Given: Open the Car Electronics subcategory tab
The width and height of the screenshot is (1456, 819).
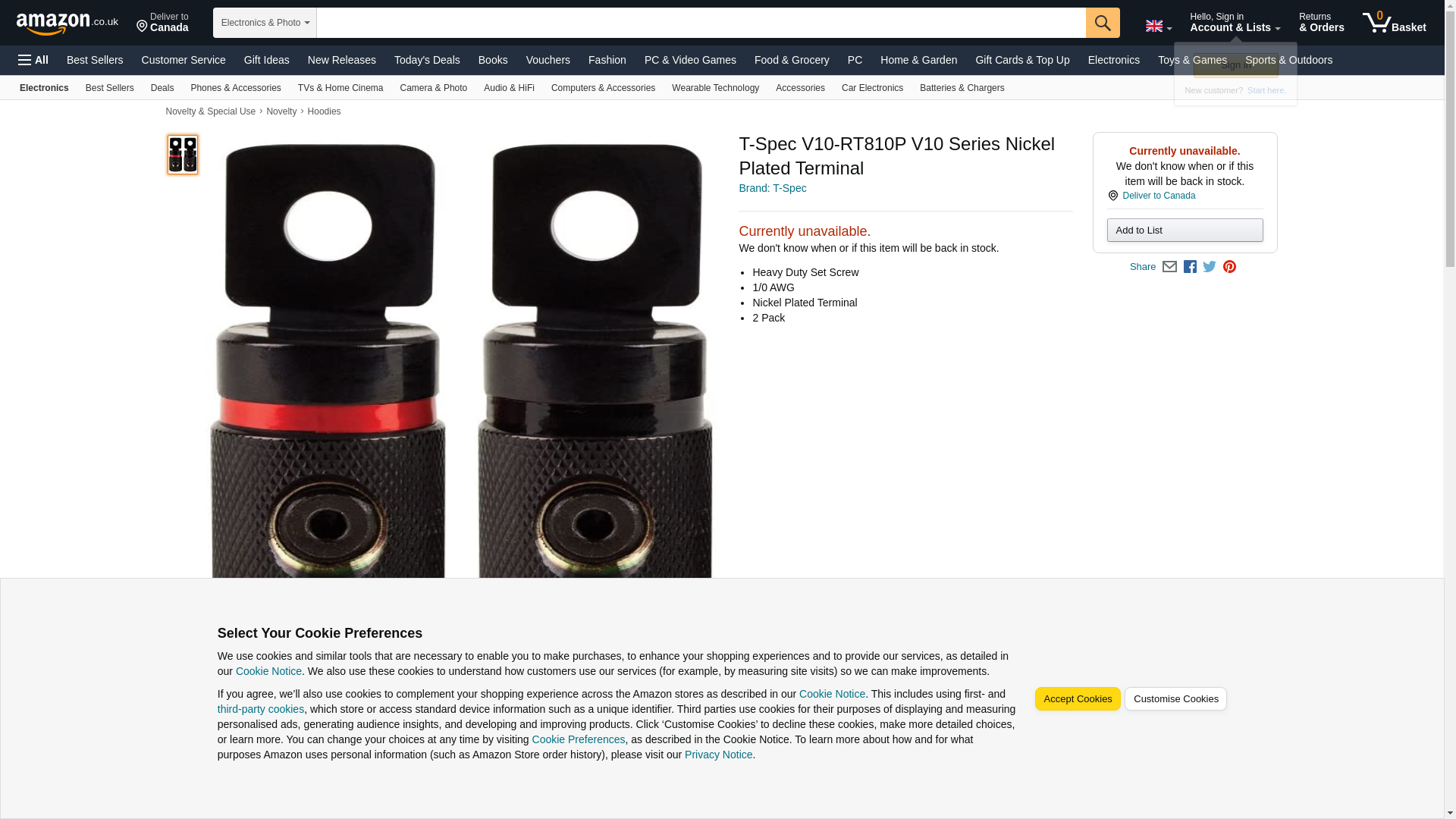Looking at the screenshot, I should [x=872, y=88].
